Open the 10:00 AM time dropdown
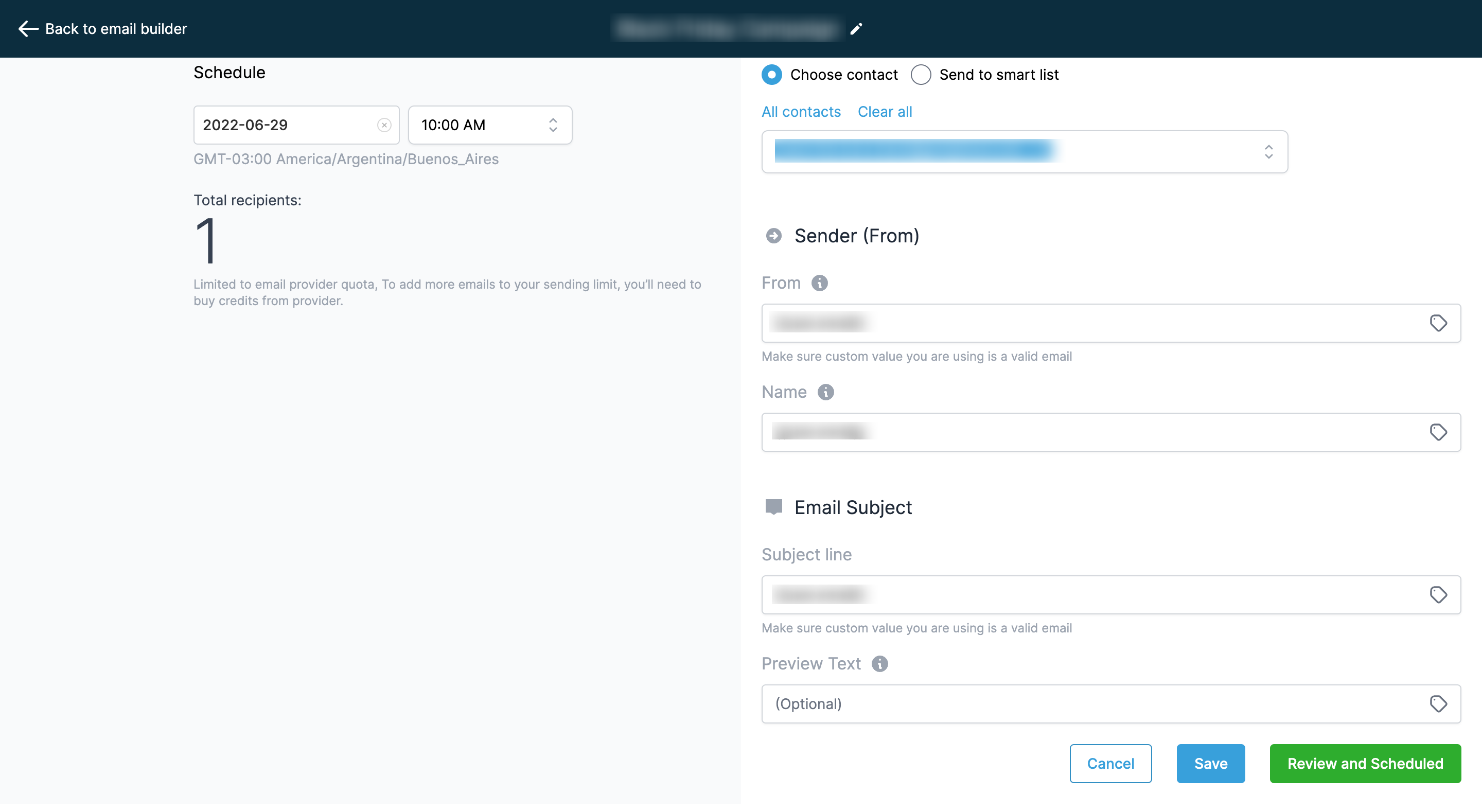 point(489,125)
